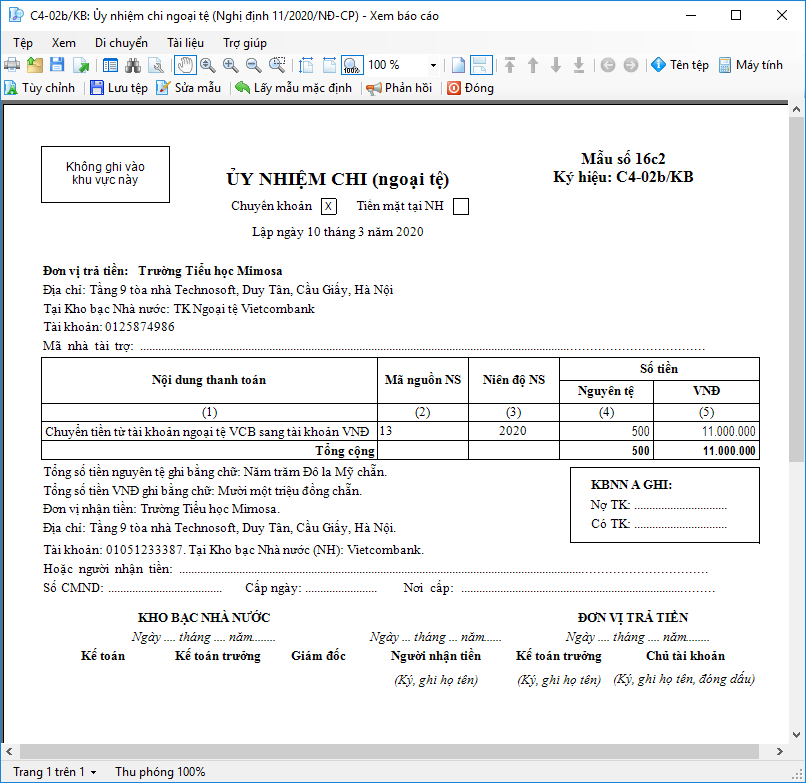Zoom in with the plus magnifier
Screen dimensions: 806x783
pos(231,65)
